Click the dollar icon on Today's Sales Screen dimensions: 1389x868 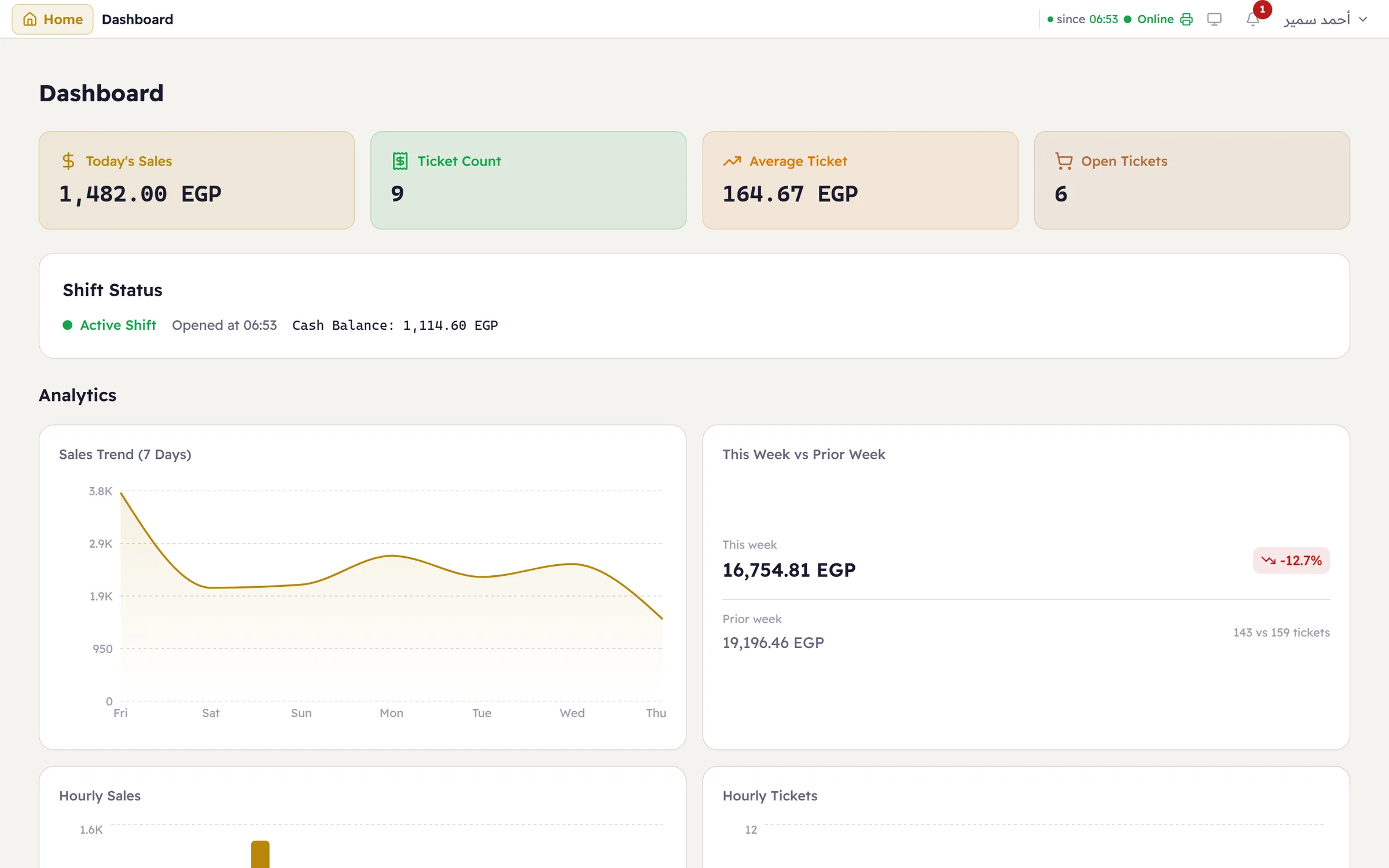pyautogui.click(x=68, y=161)
